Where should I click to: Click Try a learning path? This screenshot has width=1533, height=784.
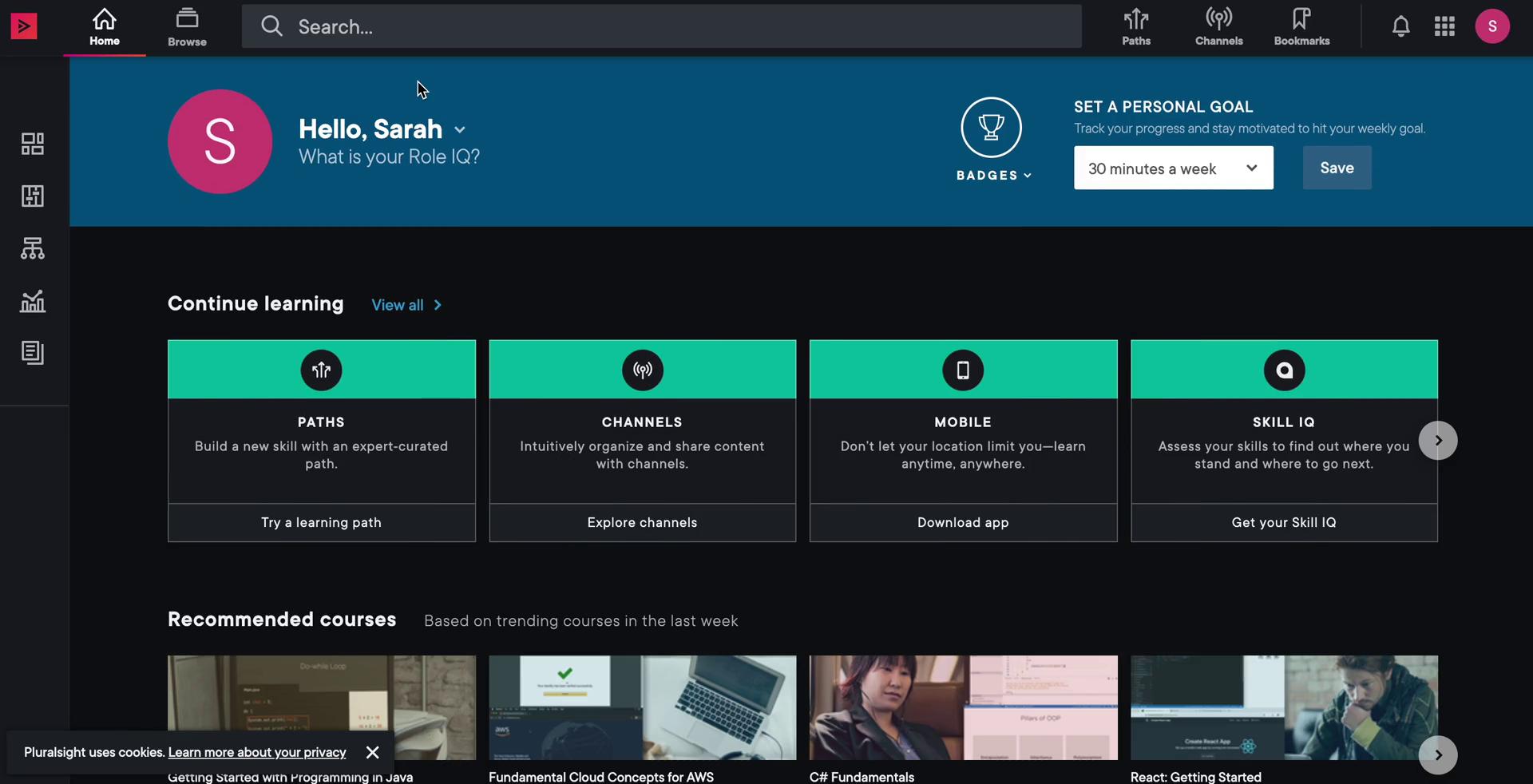pyautogui.click(x=322, y=523)
